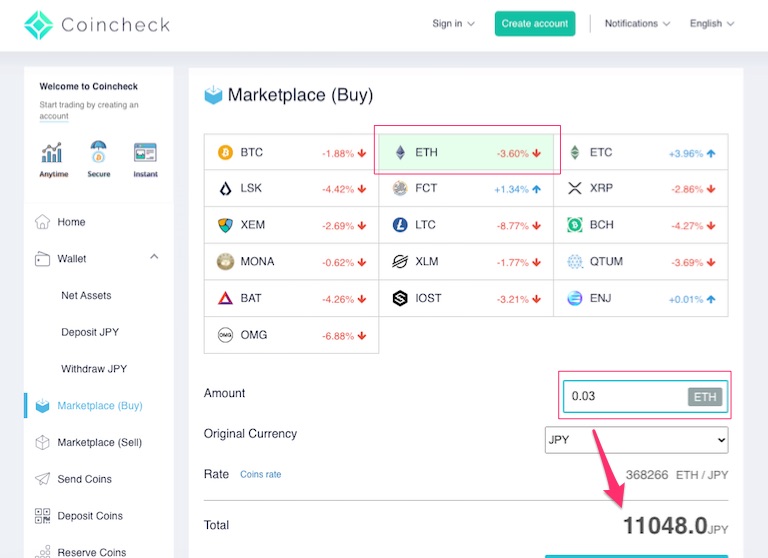Click the OMG -6.88% change value
The width and height of the screenshot is (768, 558).
click(338, 336)
